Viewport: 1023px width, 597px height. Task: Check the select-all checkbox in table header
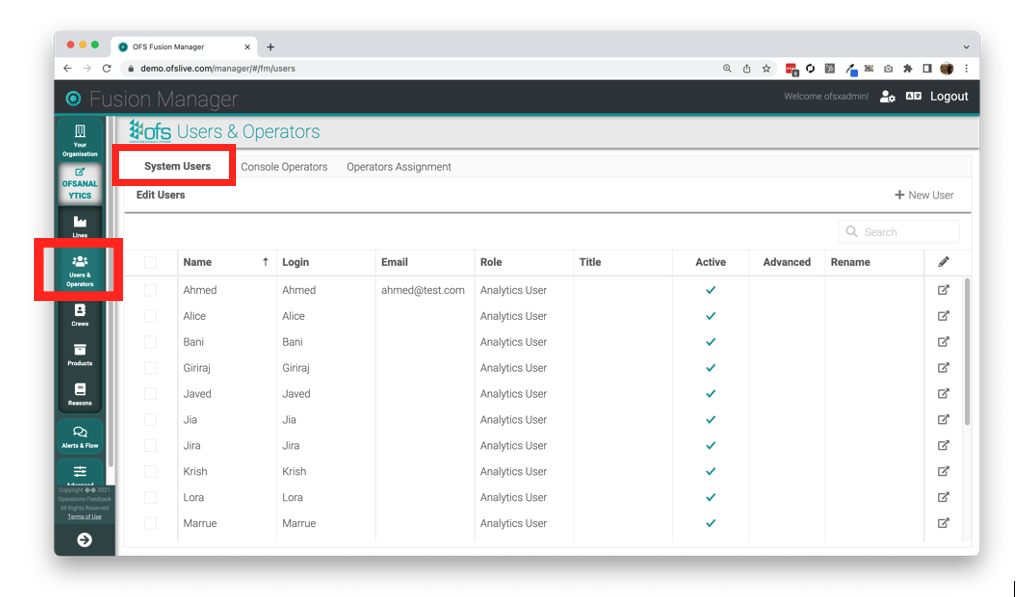pyautogui.click(x=151, y=262)
